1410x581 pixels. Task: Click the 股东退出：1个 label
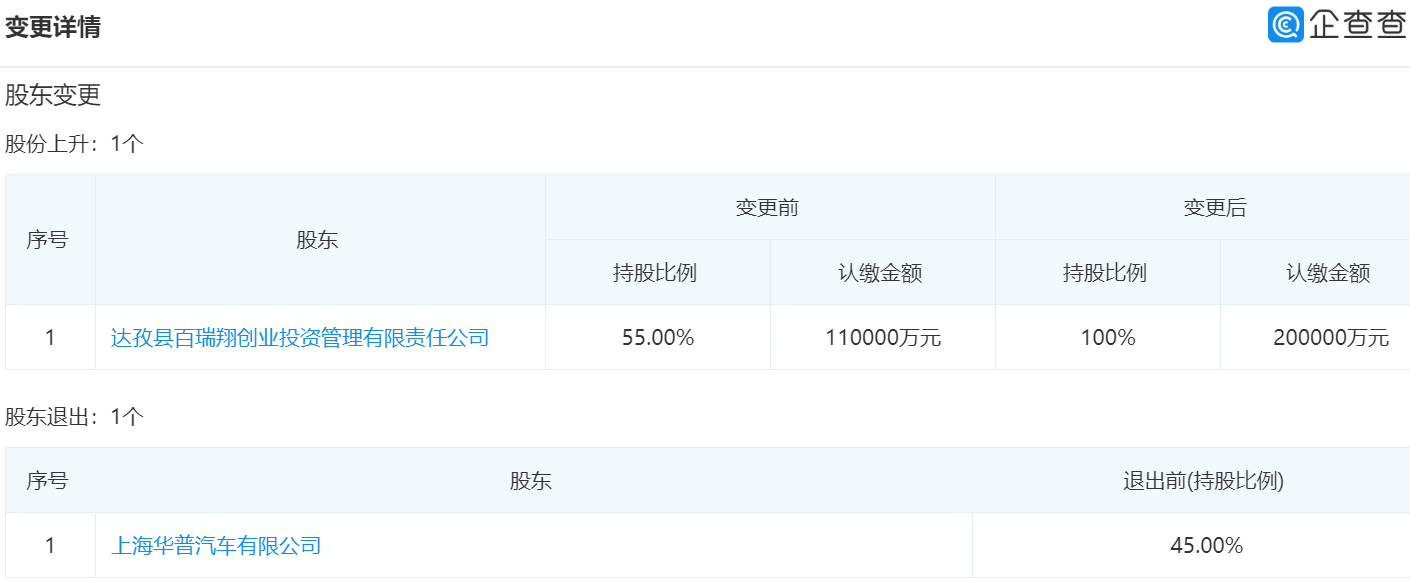pos(75,417)
